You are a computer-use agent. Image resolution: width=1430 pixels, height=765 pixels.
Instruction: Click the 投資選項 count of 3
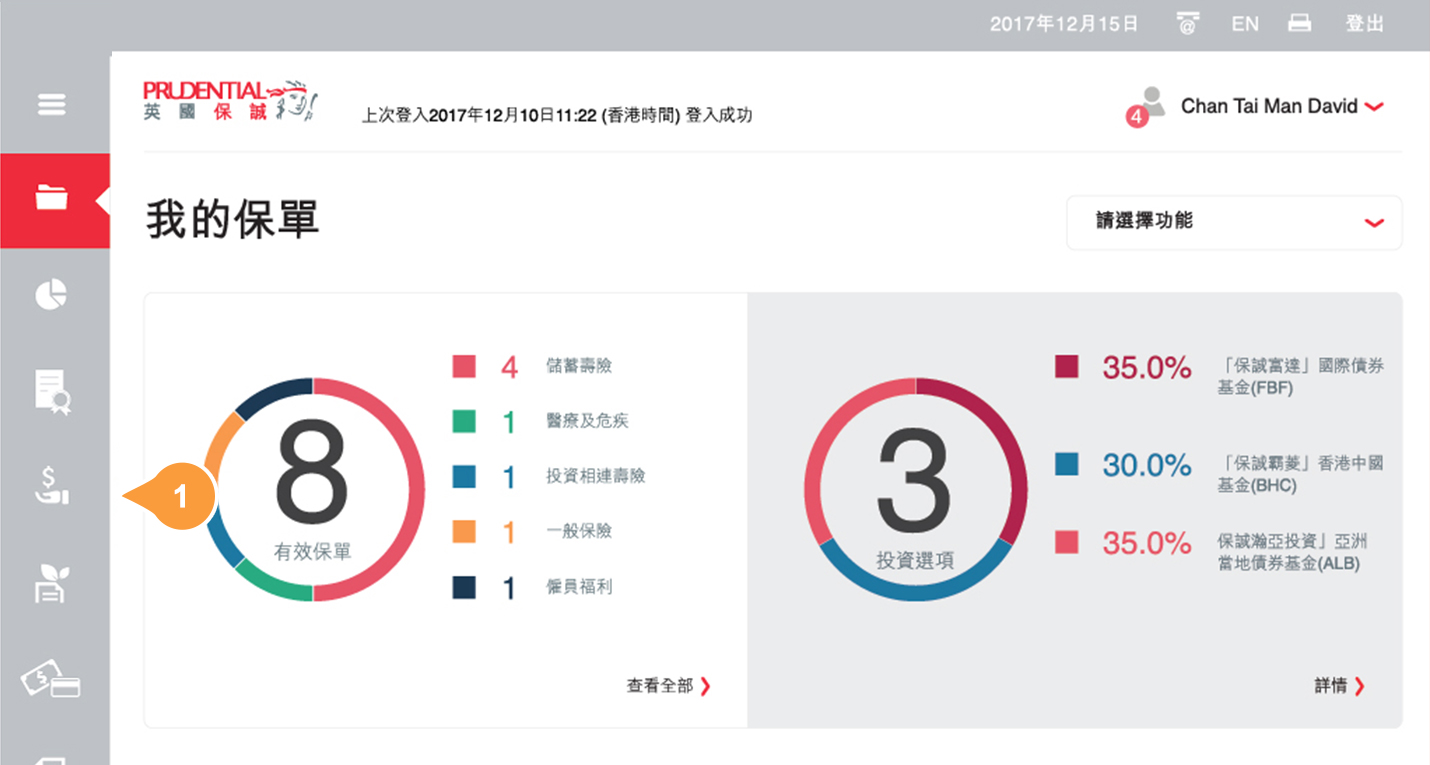(914, 481)
